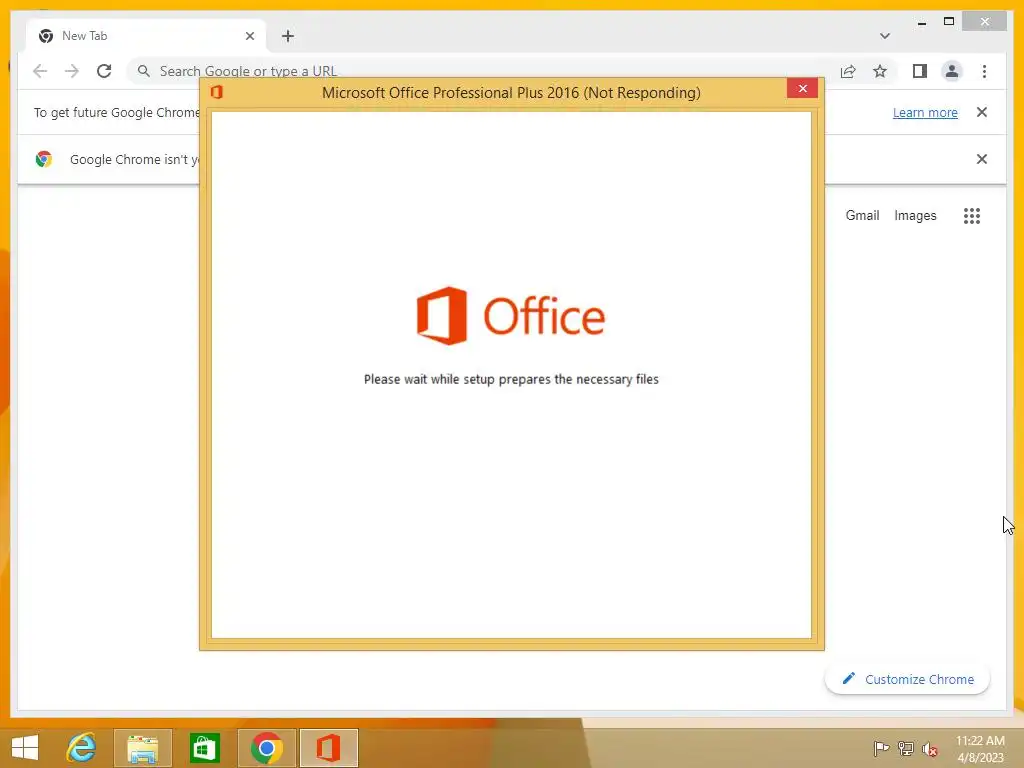Go forward in Chrome history

coord(72,71)
